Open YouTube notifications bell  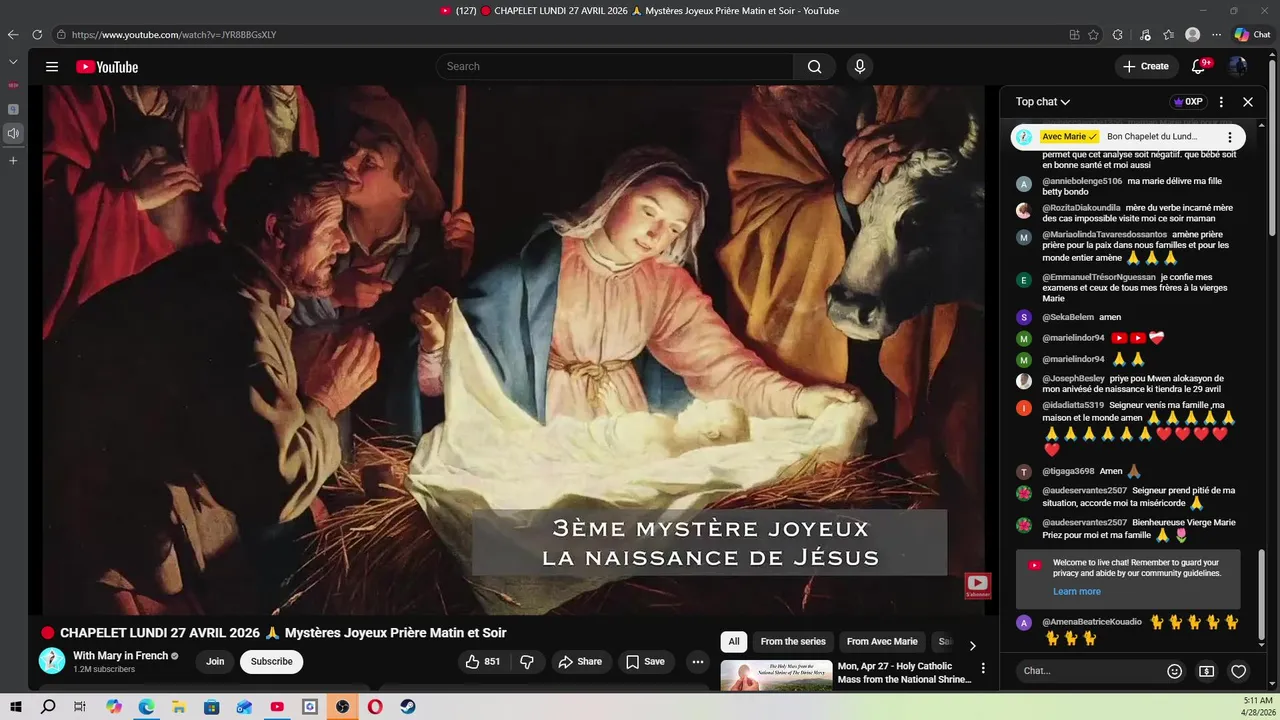(x=1198, y=67)
